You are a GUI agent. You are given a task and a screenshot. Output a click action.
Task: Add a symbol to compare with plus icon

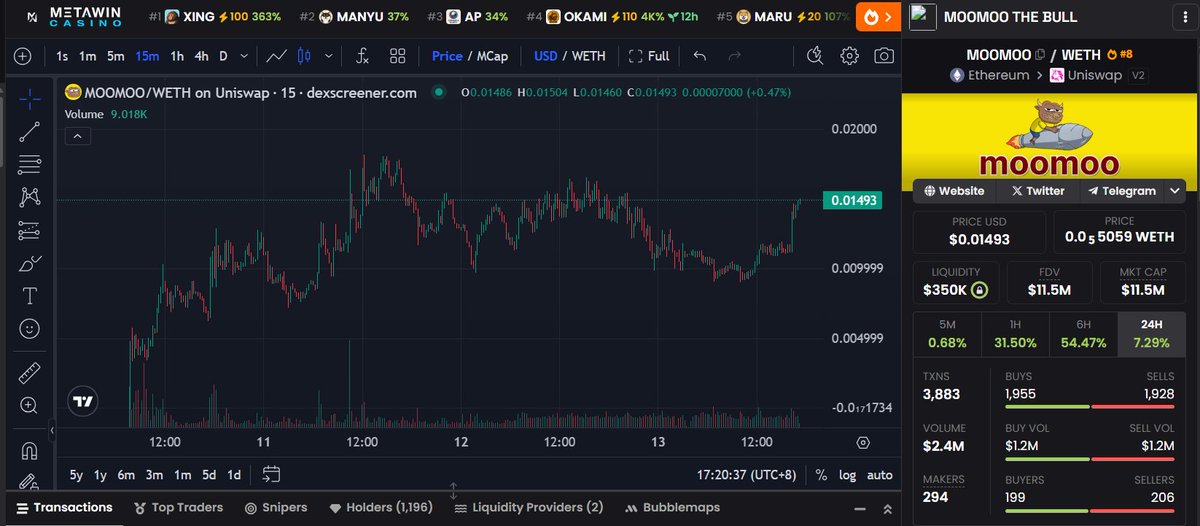(22, 56)
